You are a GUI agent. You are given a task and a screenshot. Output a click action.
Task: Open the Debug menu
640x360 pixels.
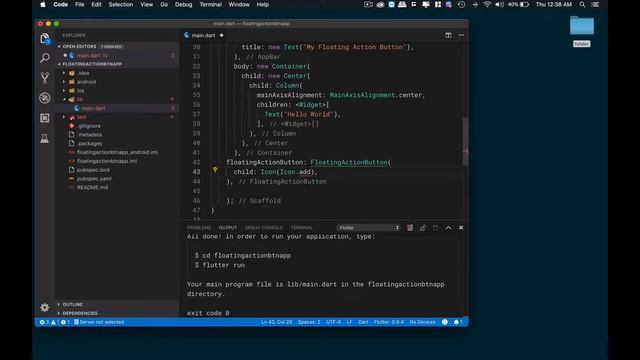point(183,4)
